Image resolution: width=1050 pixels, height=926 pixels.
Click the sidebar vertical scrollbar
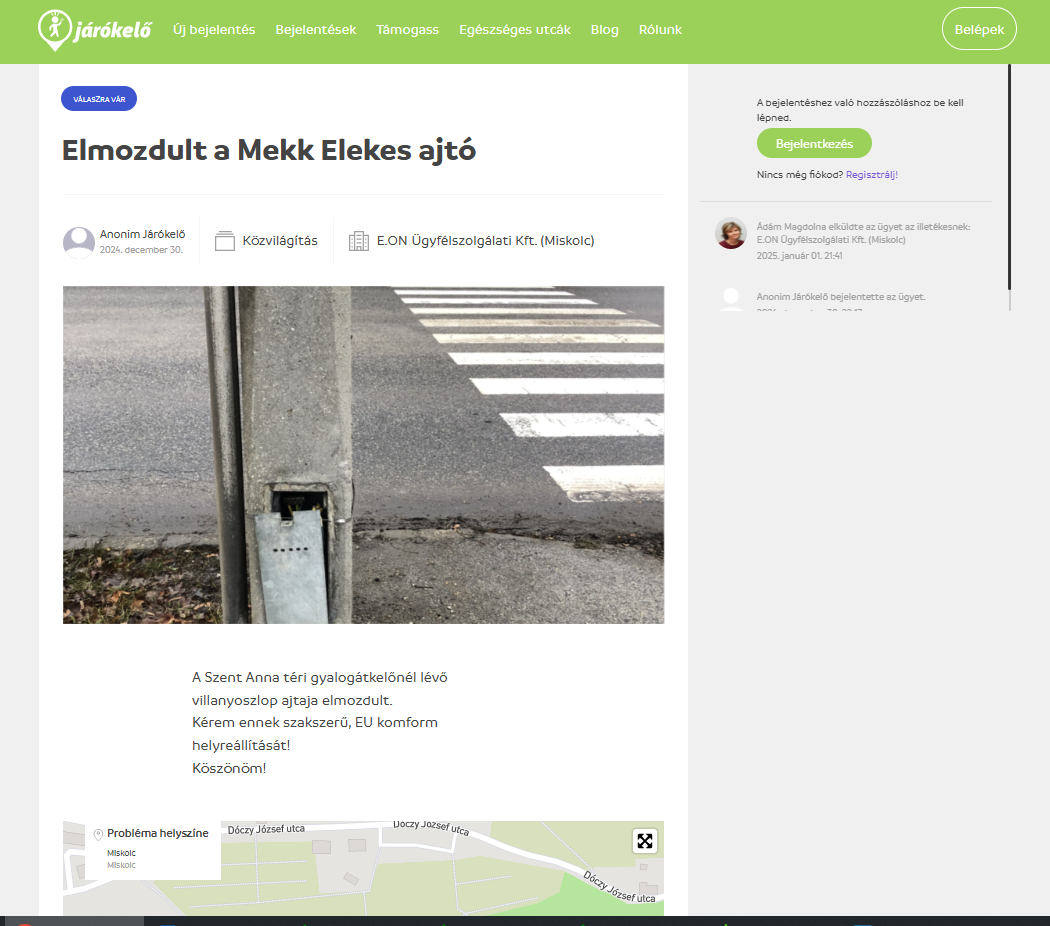click(1009, 180)
